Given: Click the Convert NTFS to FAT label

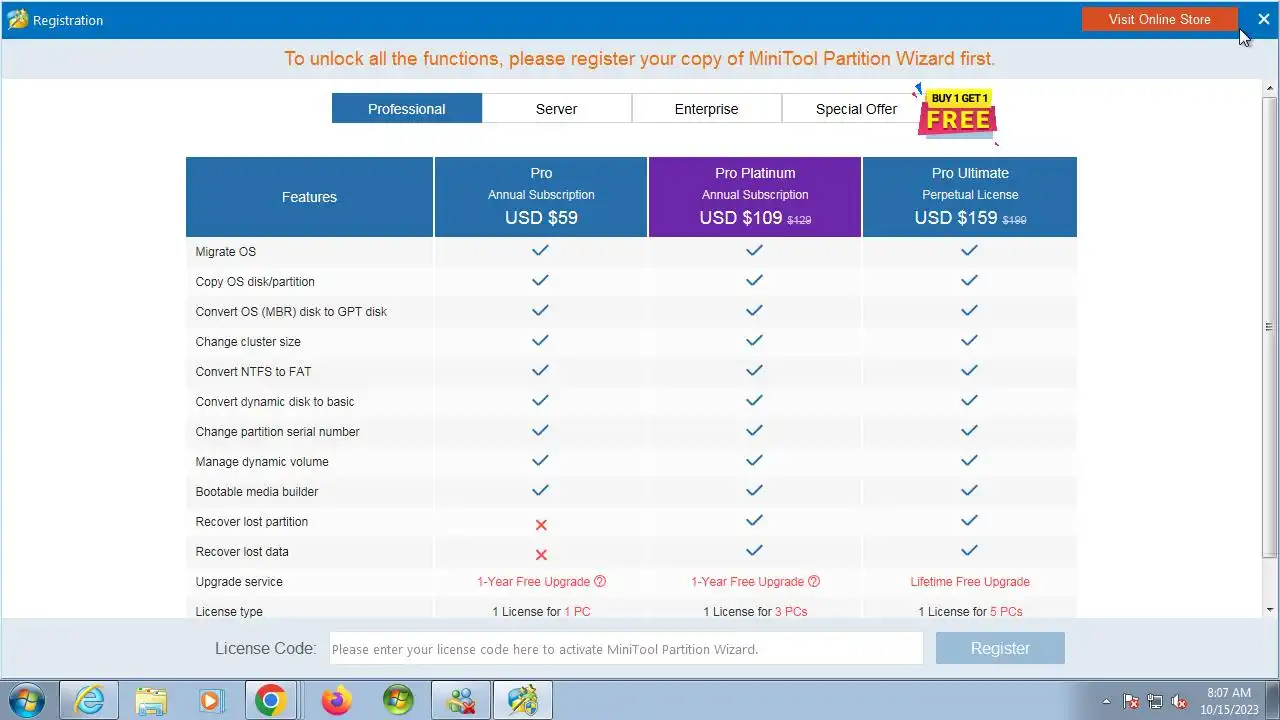Looking at the screenshot, I should (x=253, y=371).
